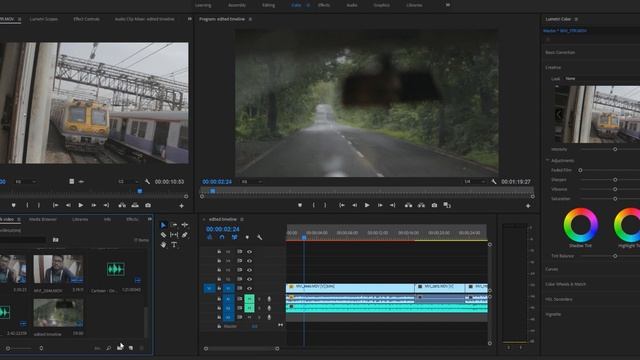Export a frame from the Program monitor

[x=434, y=205]
